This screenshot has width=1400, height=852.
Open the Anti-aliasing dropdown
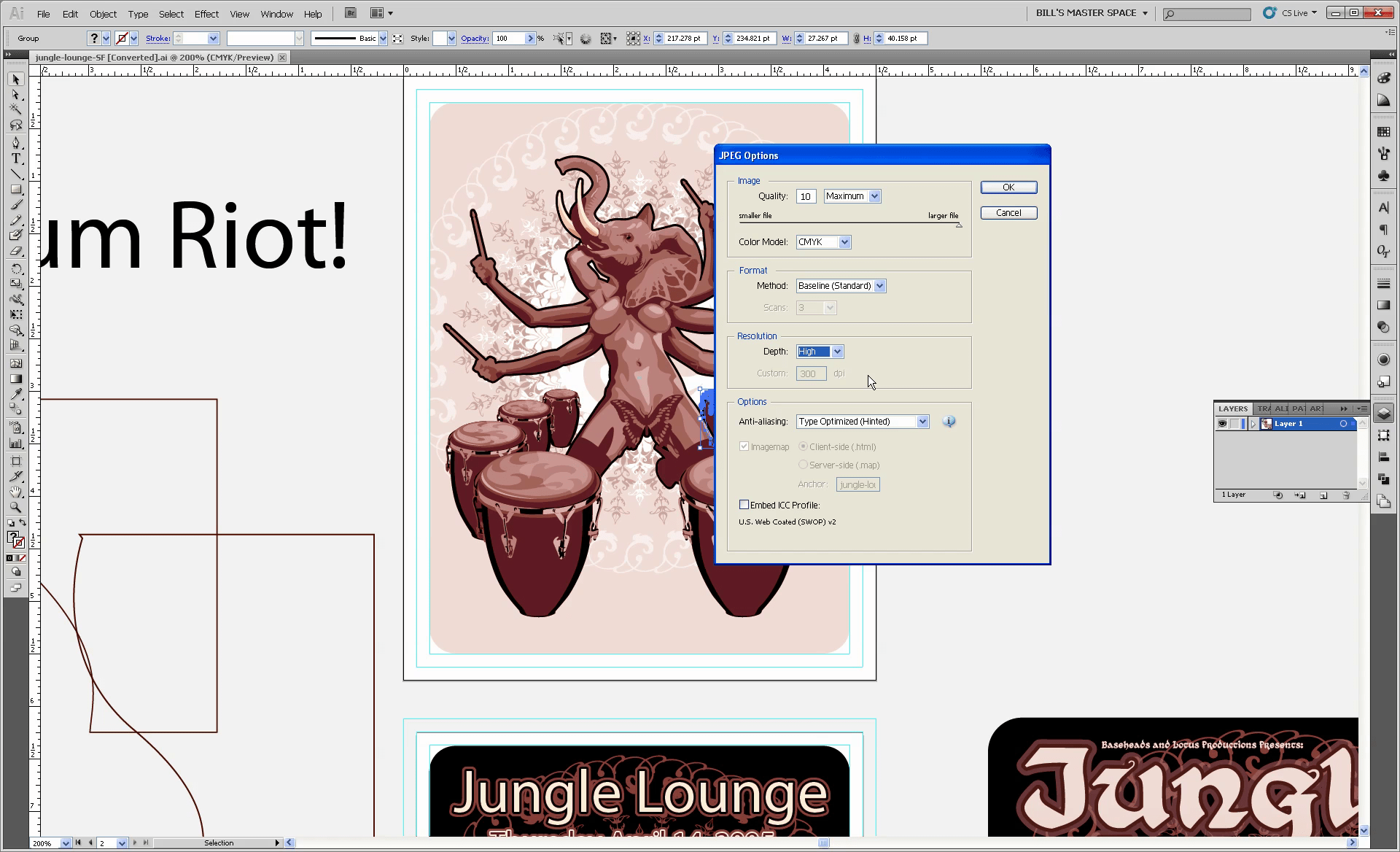pos(922,422)
